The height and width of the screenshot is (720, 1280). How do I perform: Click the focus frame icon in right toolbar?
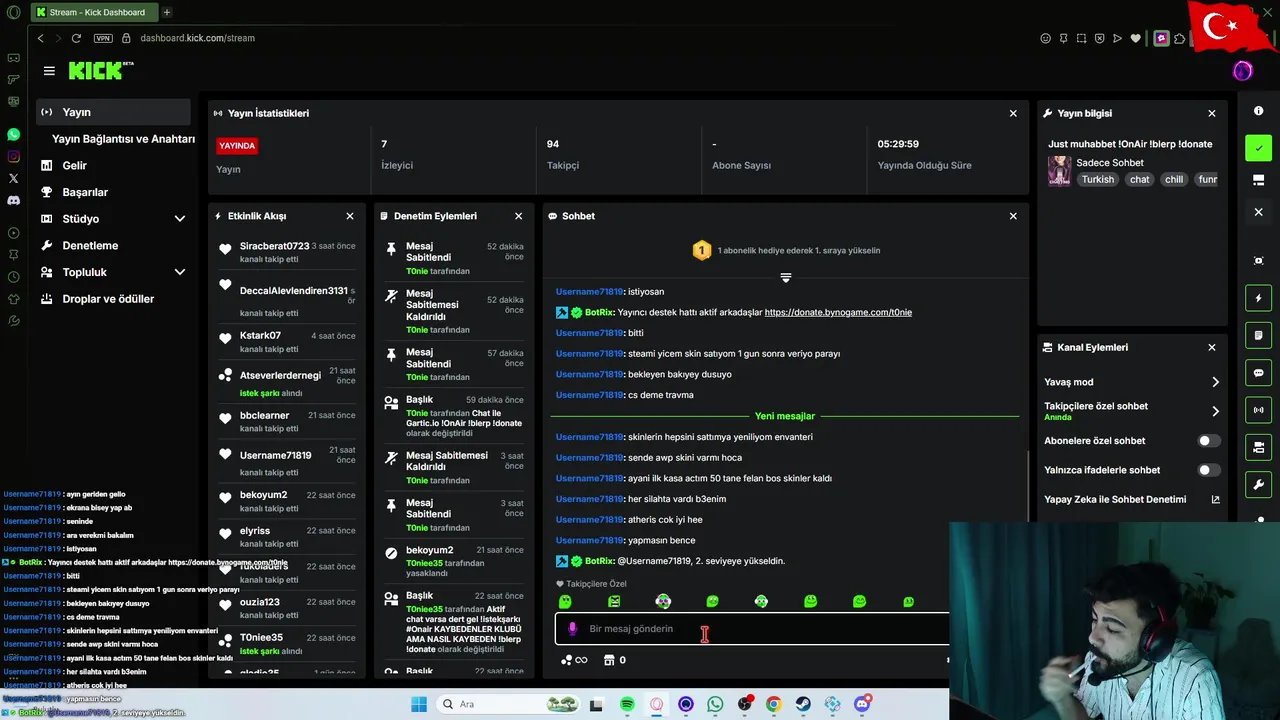(x=1258, y=260)
